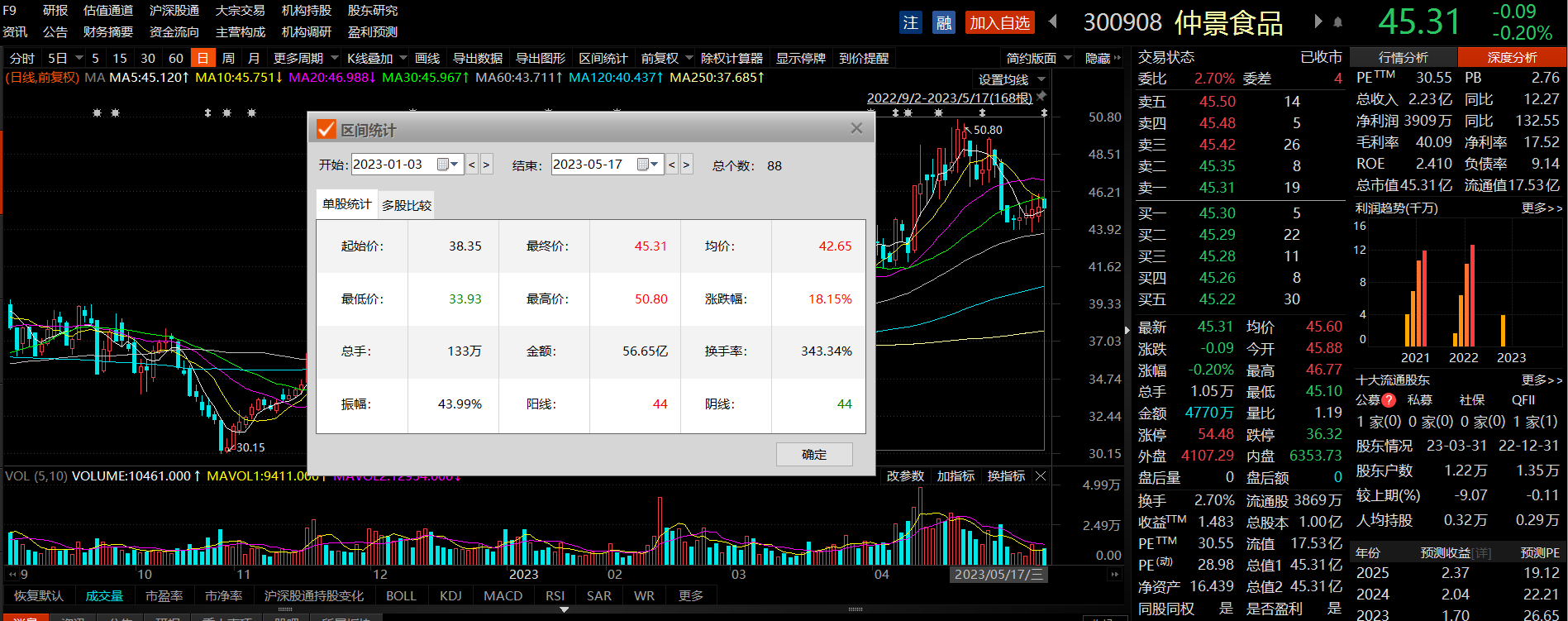Go to next stock with right arrow
Viewport: 1568px width, 621px height.
tap(1318, 21)
